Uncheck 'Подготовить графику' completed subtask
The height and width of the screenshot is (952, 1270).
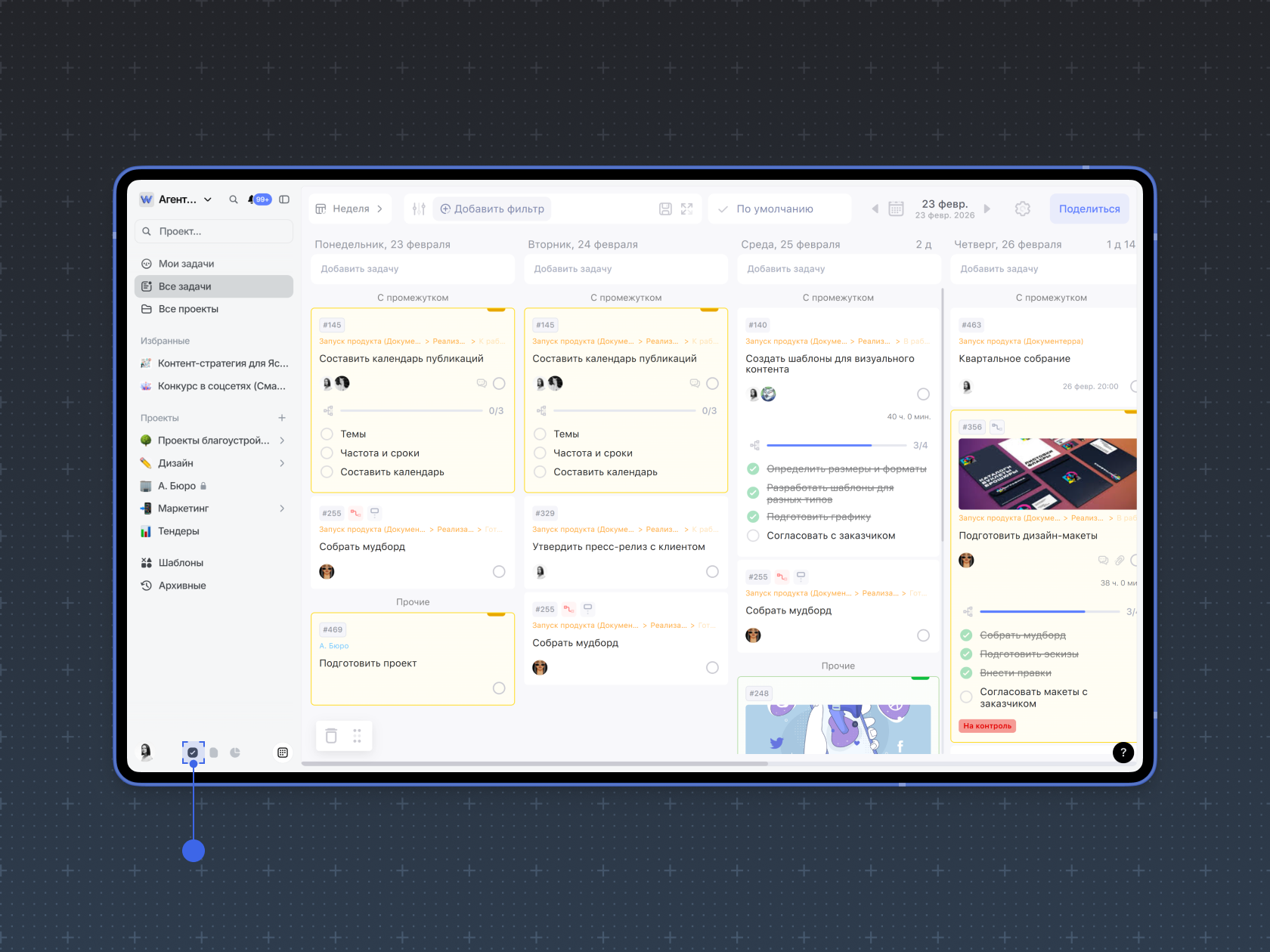coord(753,517)
